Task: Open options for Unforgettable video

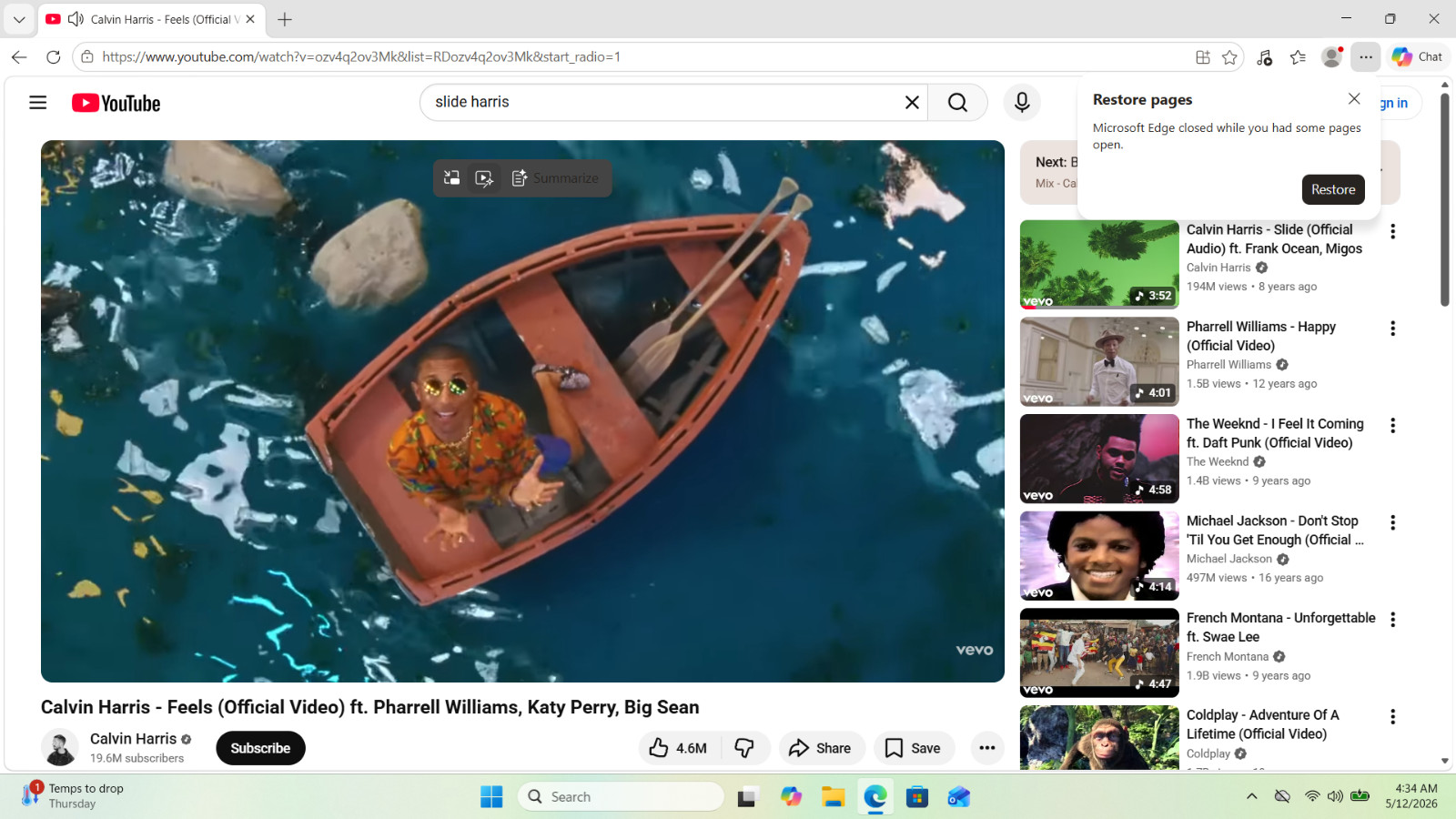Action: pyautogui.click(x=1392, y=620)
